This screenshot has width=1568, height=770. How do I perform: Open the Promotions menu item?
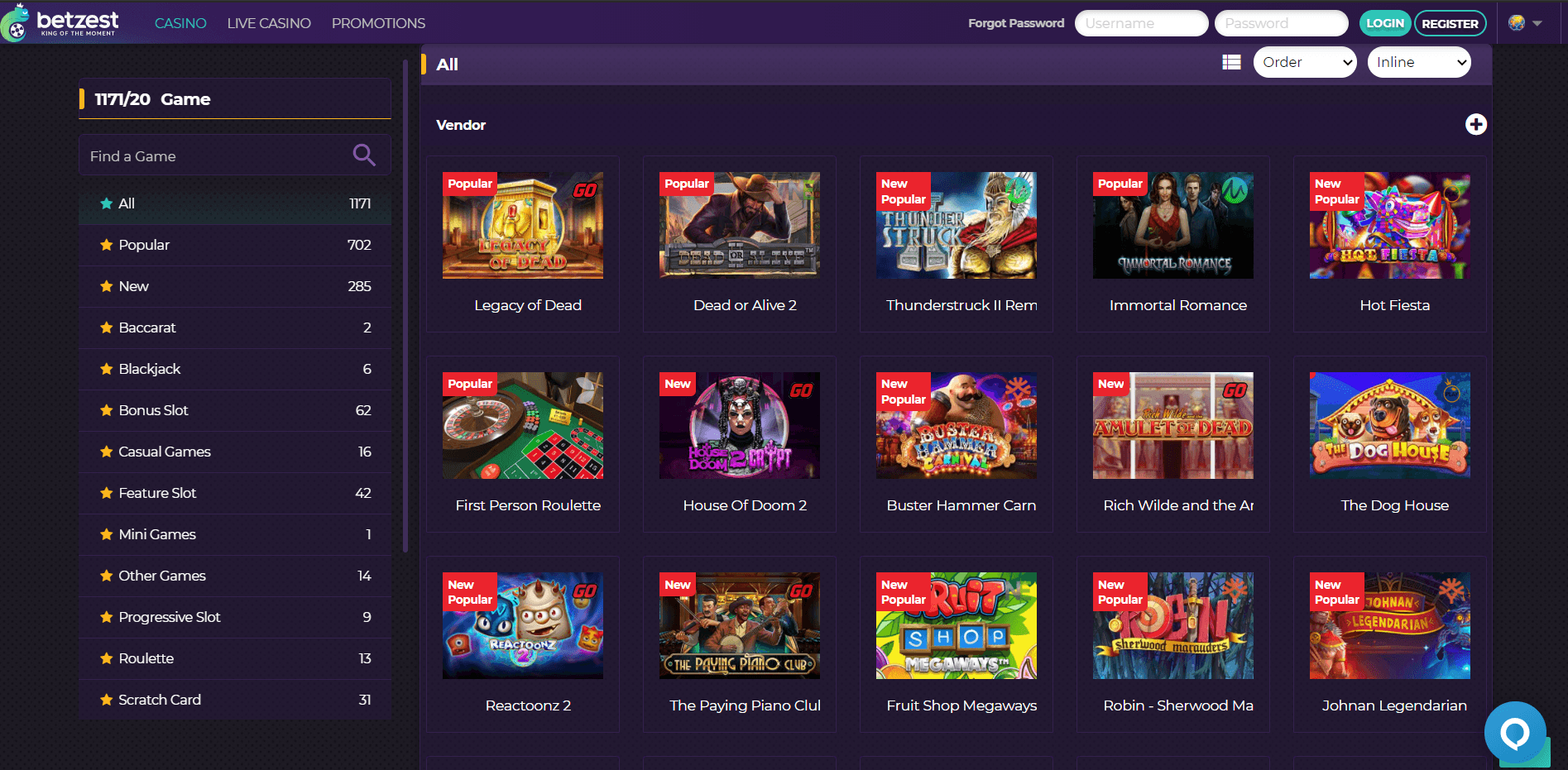coord(378,23)
